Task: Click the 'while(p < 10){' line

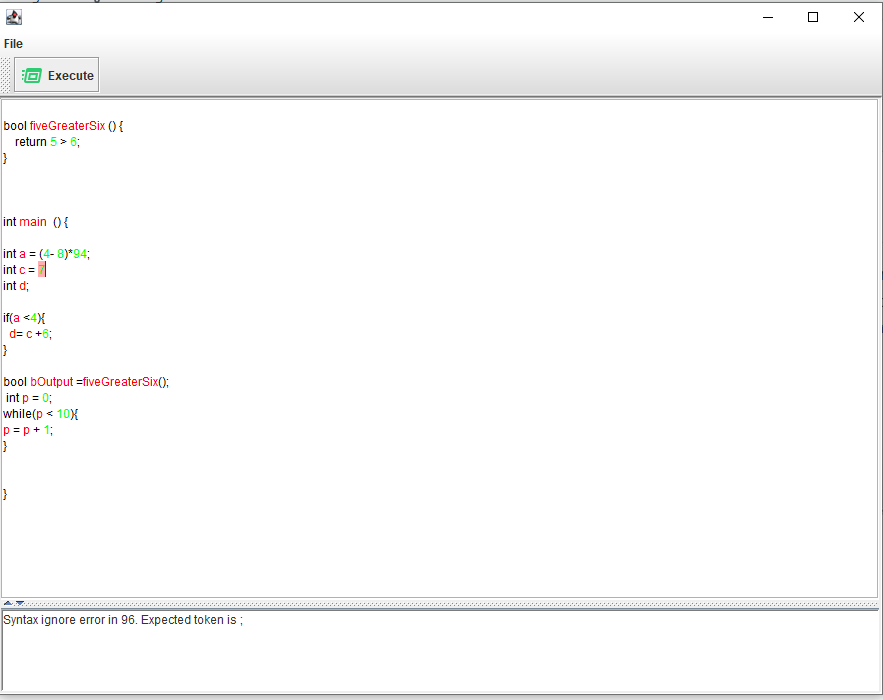Action: pos(41,414)
